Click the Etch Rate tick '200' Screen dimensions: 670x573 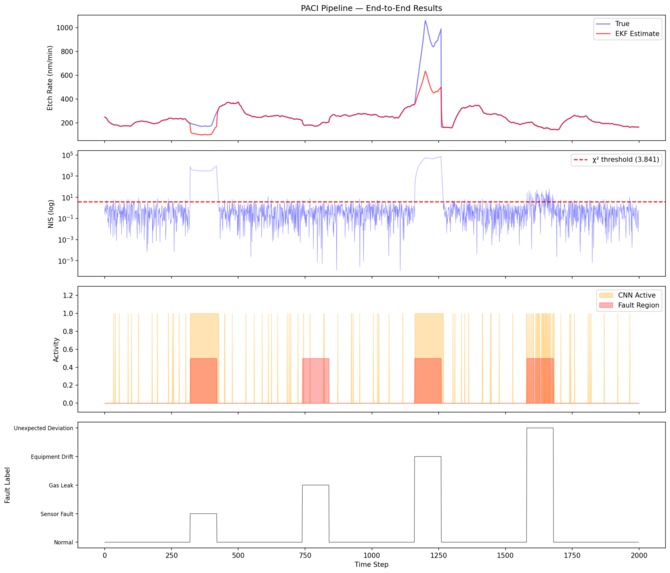tap(67, 123)
